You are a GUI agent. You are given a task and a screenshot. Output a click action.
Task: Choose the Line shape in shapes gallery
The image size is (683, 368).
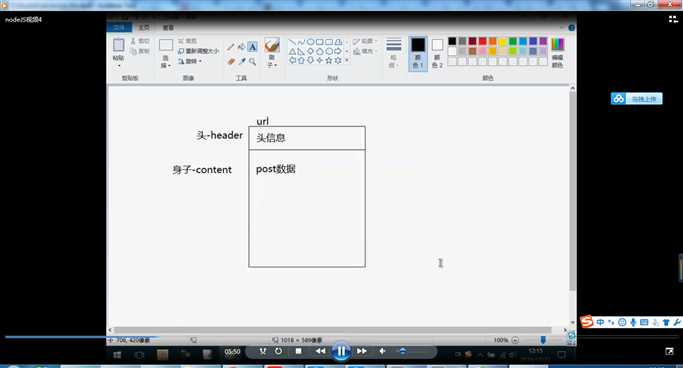pos(292,42)
